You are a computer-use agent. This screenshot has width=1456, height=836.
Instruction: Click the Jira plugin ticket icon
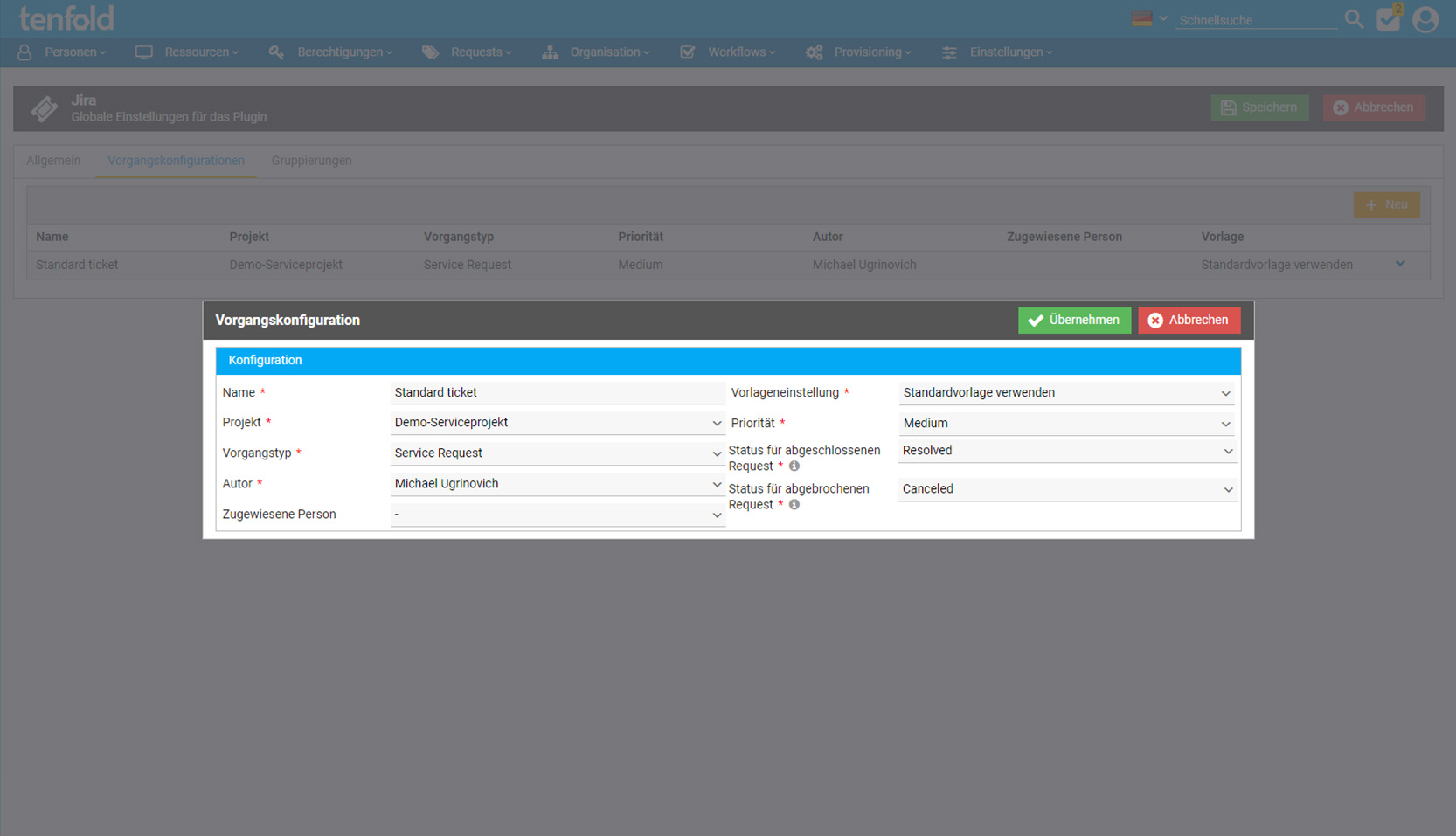(x=45, y=109)
